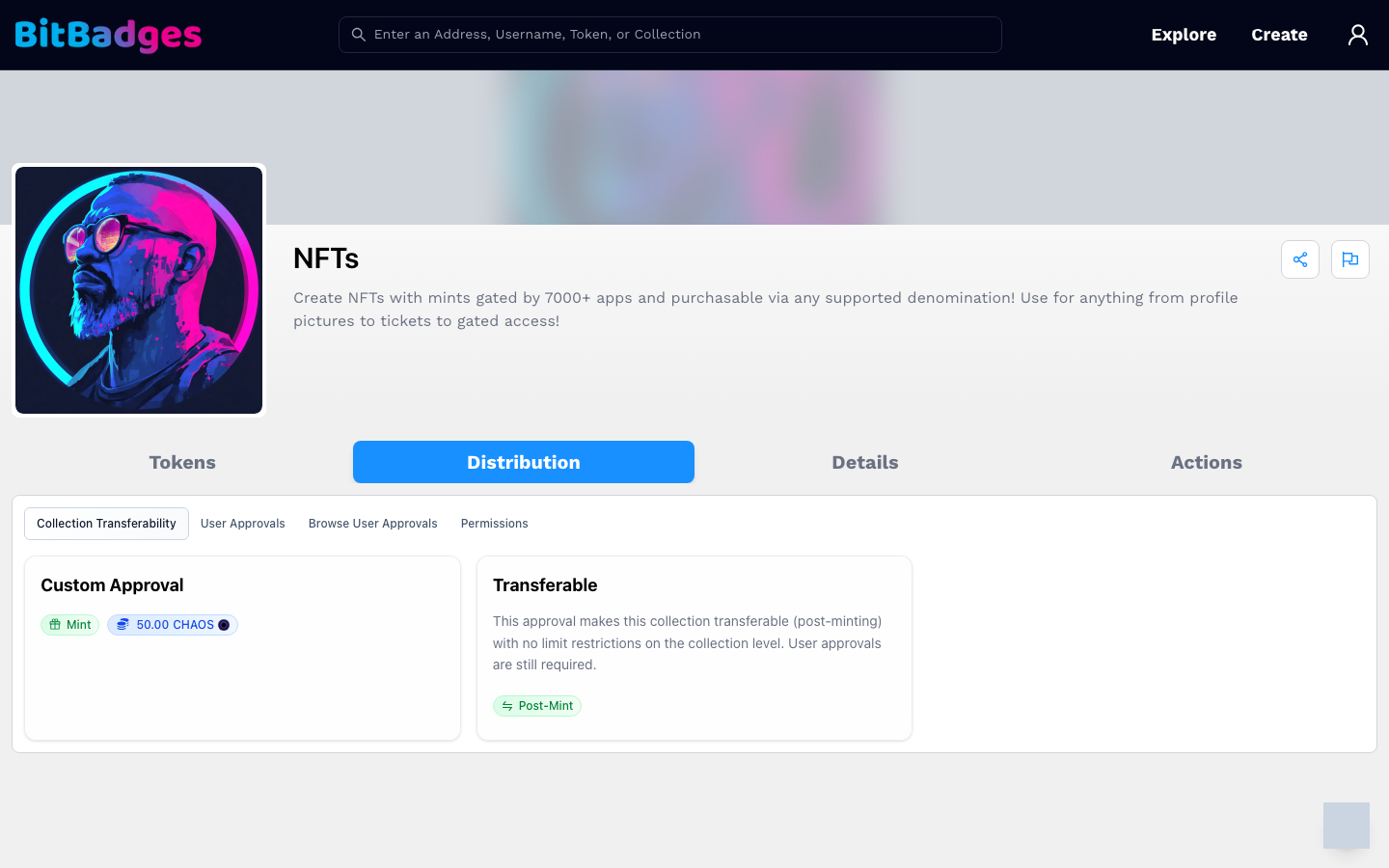Open the user account icon

pyautogui.click(x=1358, y=35)
